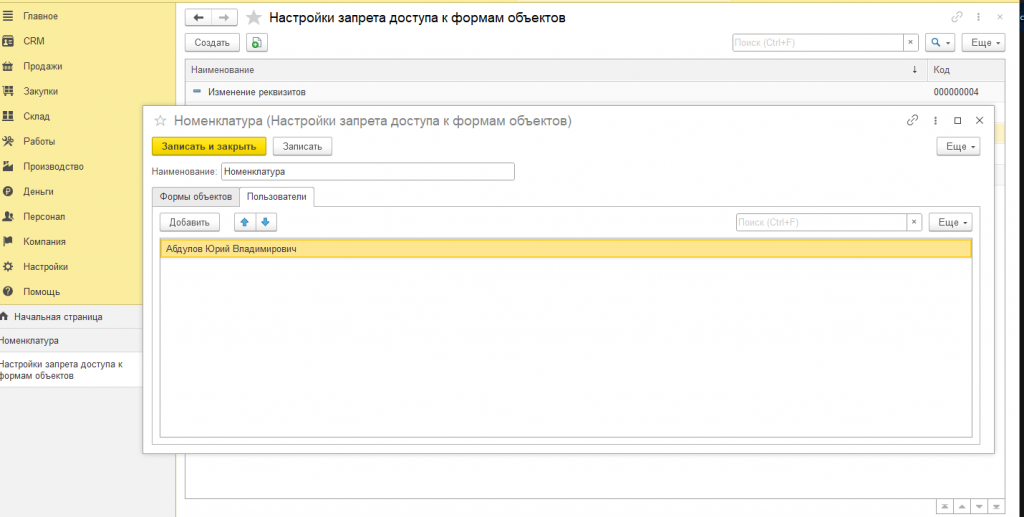1024x517 pixels.
Task: Open Настройки запрета доступа open-window tab
Action: [71, 369]
